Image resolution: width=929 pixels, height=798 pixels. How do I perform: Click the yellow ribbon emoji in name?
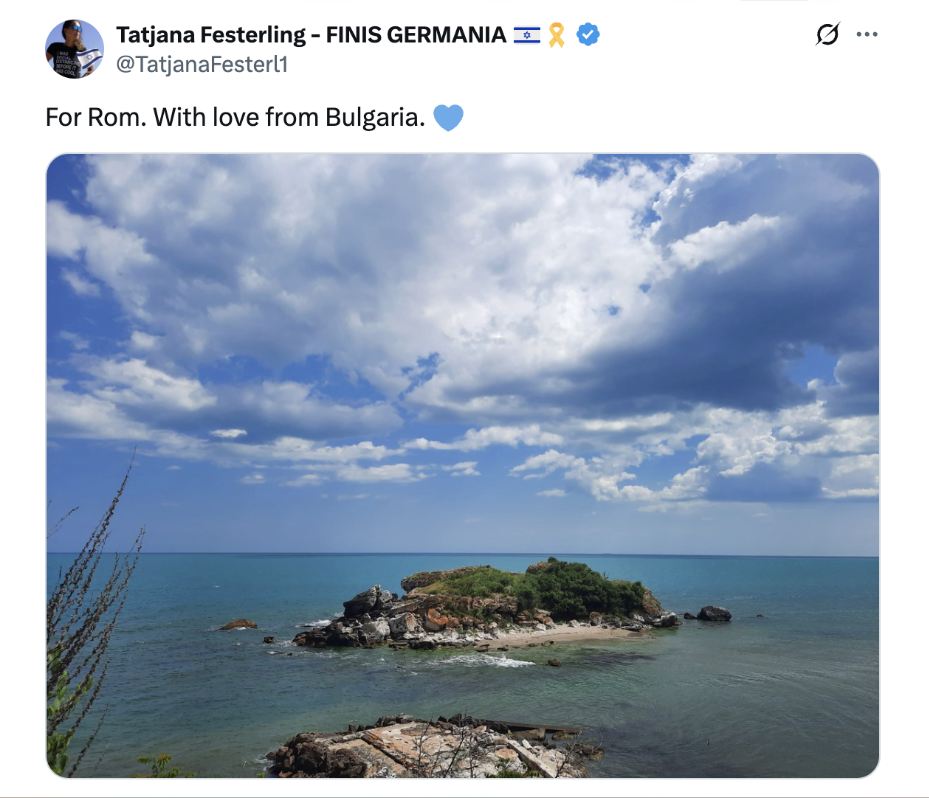click(x=556, y=34)
